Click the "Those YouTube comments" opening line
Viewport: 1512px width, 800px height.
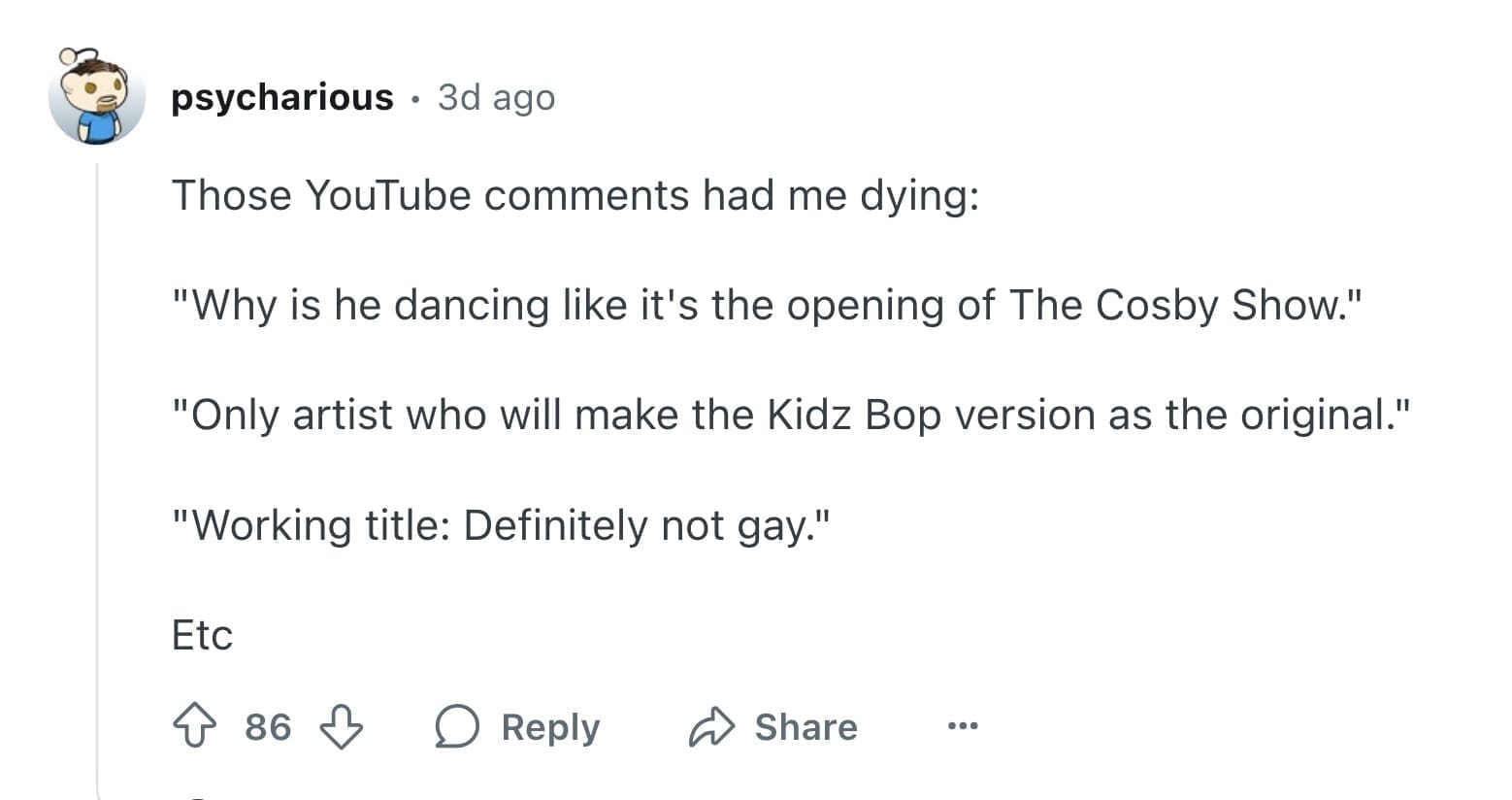pyautogui.click(x=575, y=195)
